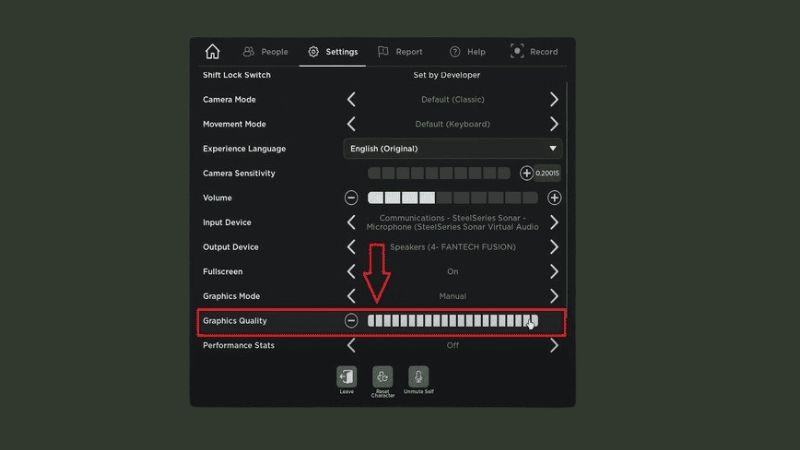Next Movement Mode option arrow
800x450 pixels.
click(554, 124)
